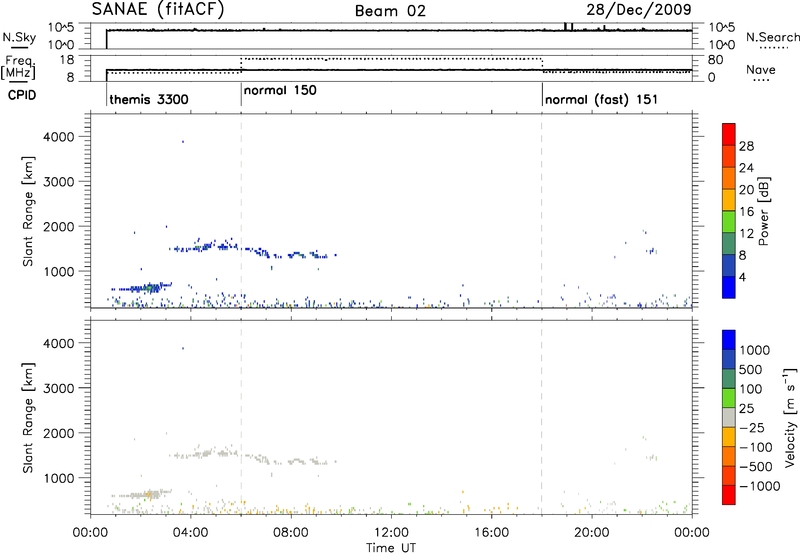
Task: Click the 12:00 time tick label
Action: pyautogui.click(x=391, y=533)
